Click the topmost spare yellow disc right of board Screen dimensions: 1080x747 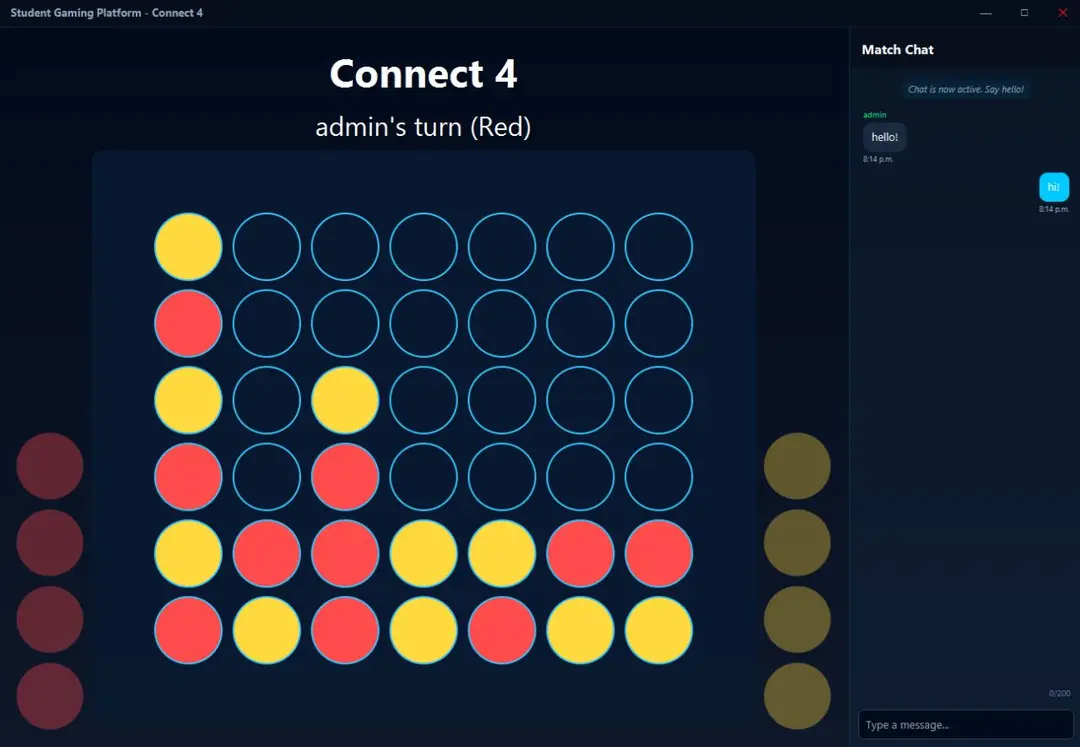(x=797, y=466)
